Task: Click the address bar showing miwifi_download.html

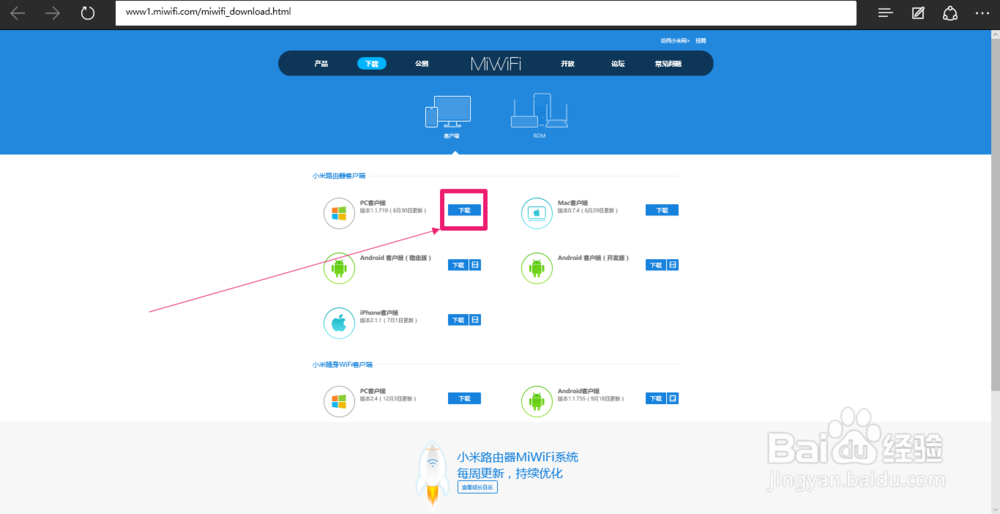Action: tap(485, 13)
